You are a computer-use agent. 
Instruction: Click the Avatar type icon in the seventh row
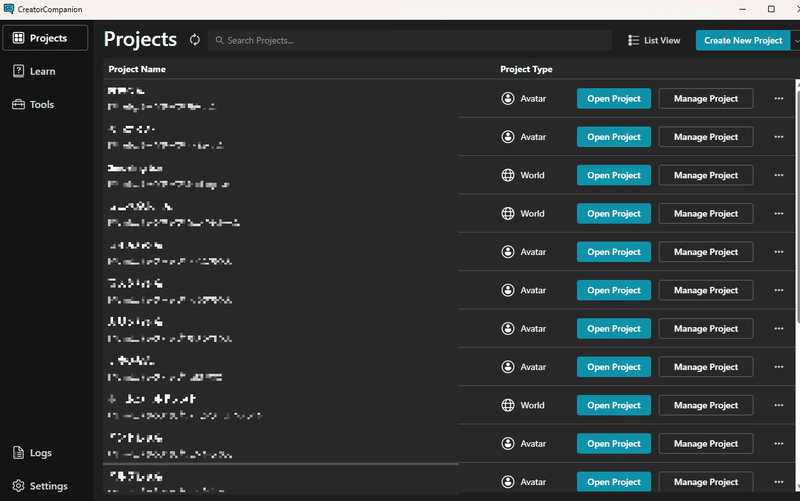(508, 329)
